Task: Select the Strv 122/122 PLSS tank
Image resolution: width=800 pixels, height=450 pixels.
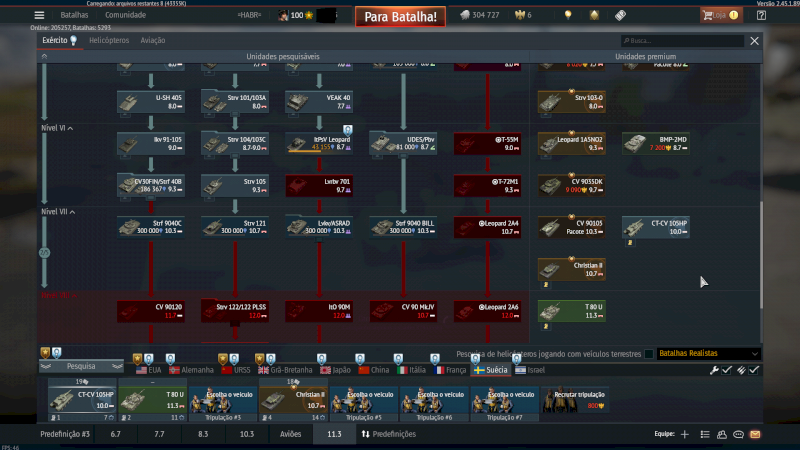Action: (235, 311)
